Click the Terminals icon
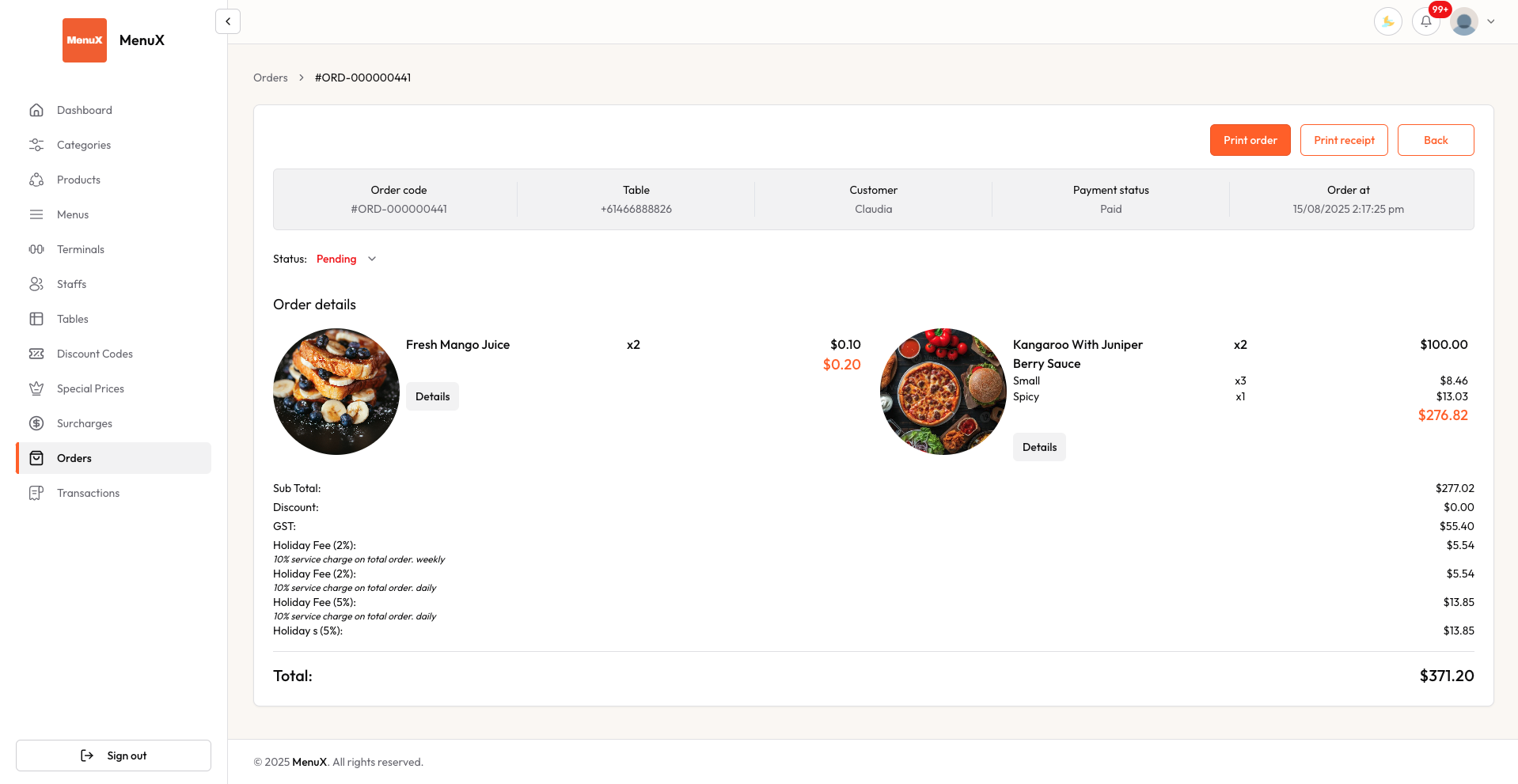This screenshot has height=784, width=1518. (x=36, y=249)
